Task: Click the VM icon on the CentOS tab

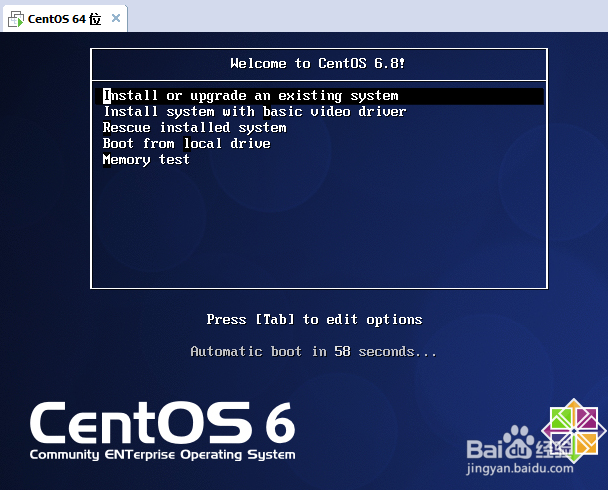Action: point(16,19)
